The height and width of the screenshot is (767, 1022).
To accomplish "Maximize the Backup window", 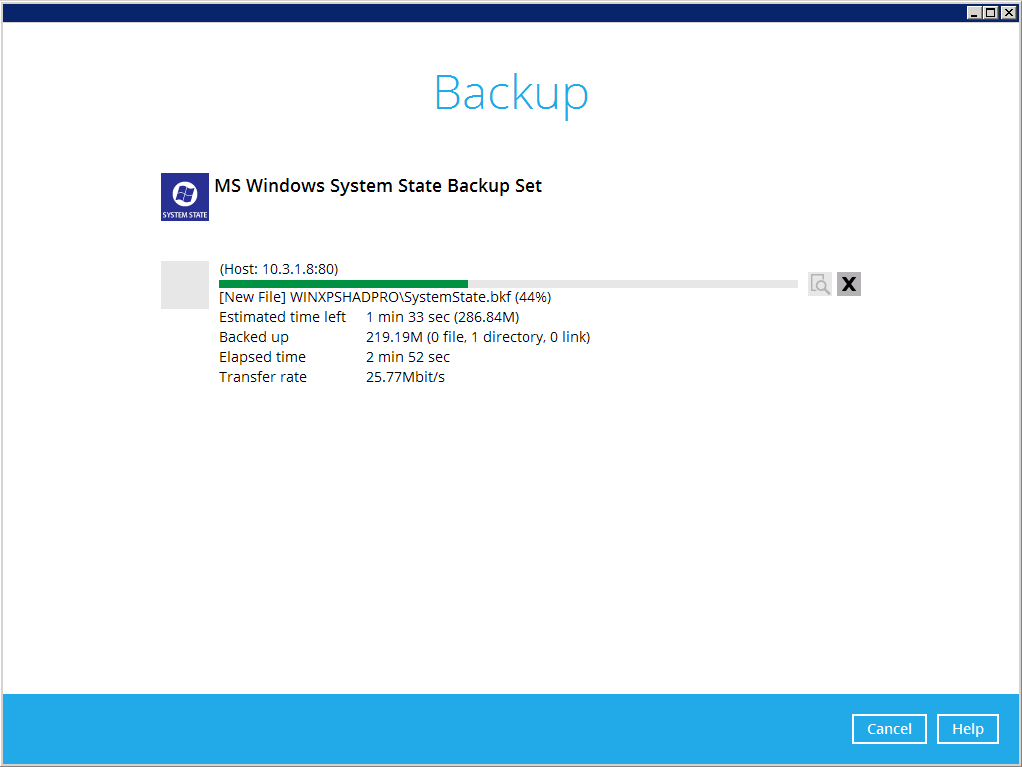I will [x=991, y=12].
